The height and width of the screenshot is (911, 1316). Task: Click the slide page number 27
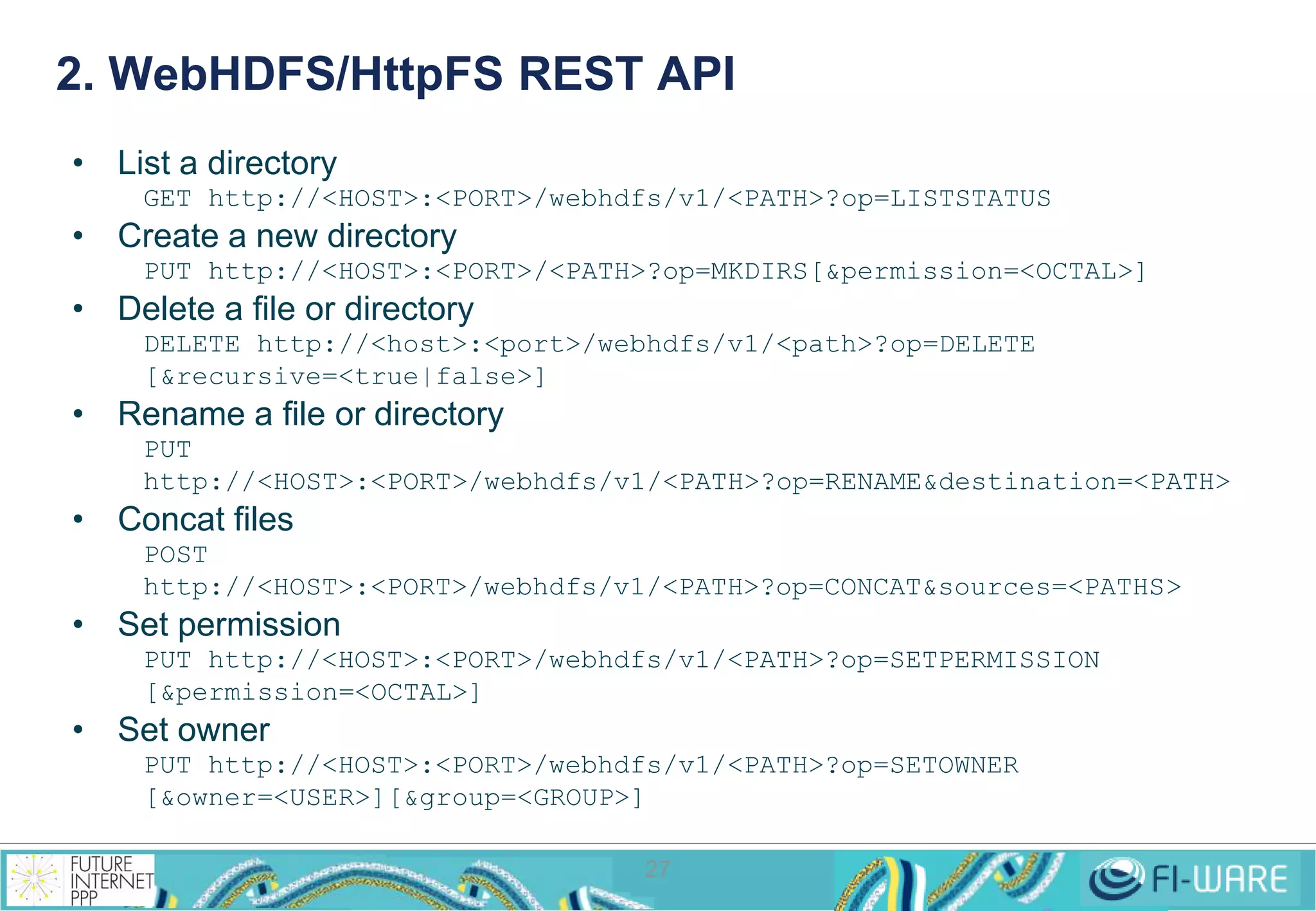point(657,869)
